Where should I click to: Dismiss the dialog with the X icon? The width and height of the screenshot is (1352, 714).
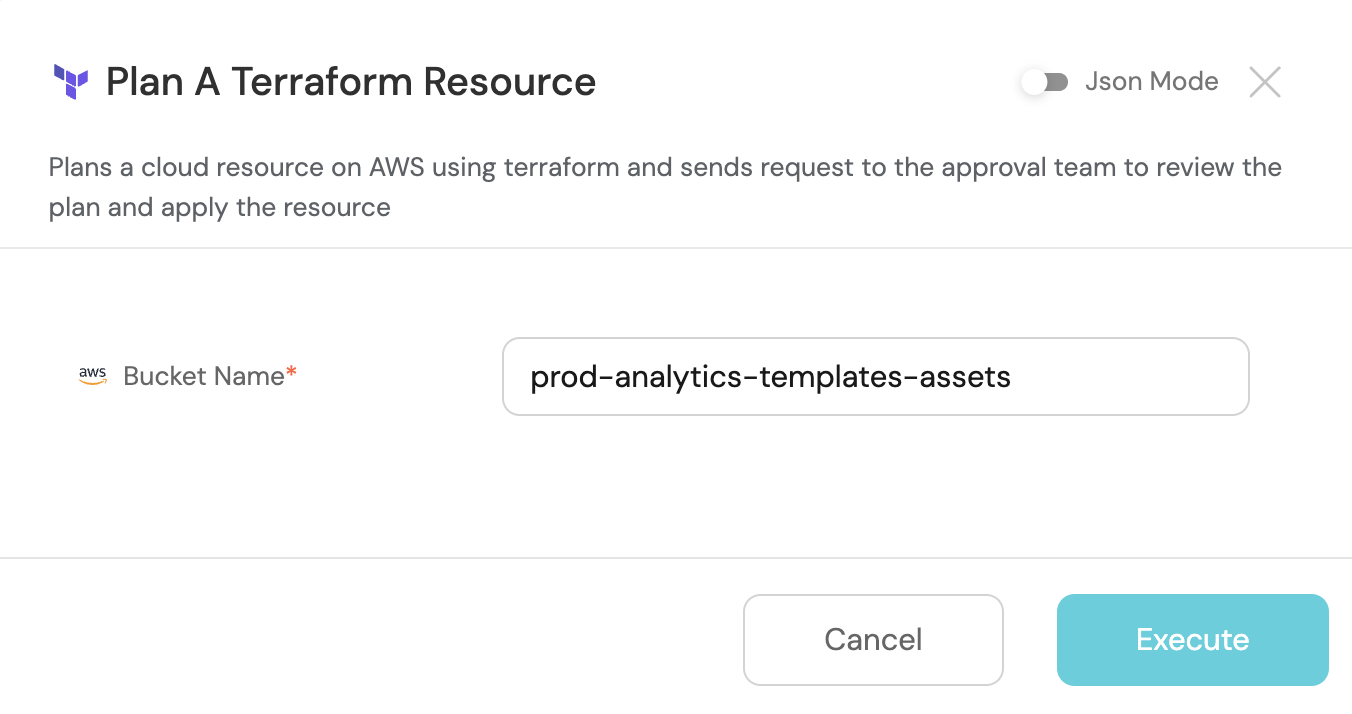pos(1265,82)
